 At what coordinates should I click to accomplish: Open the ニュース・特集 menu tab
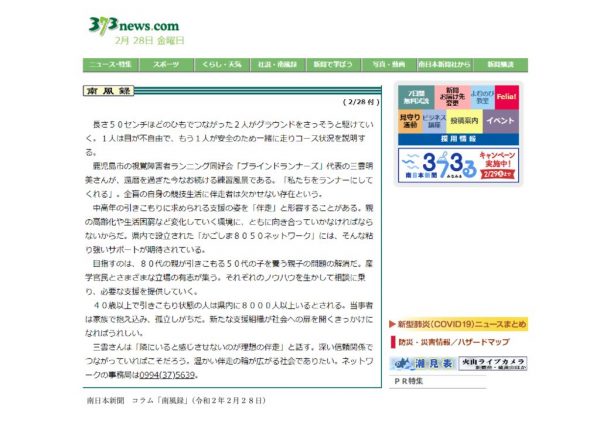pyautogui.click(x=110, y=64)
